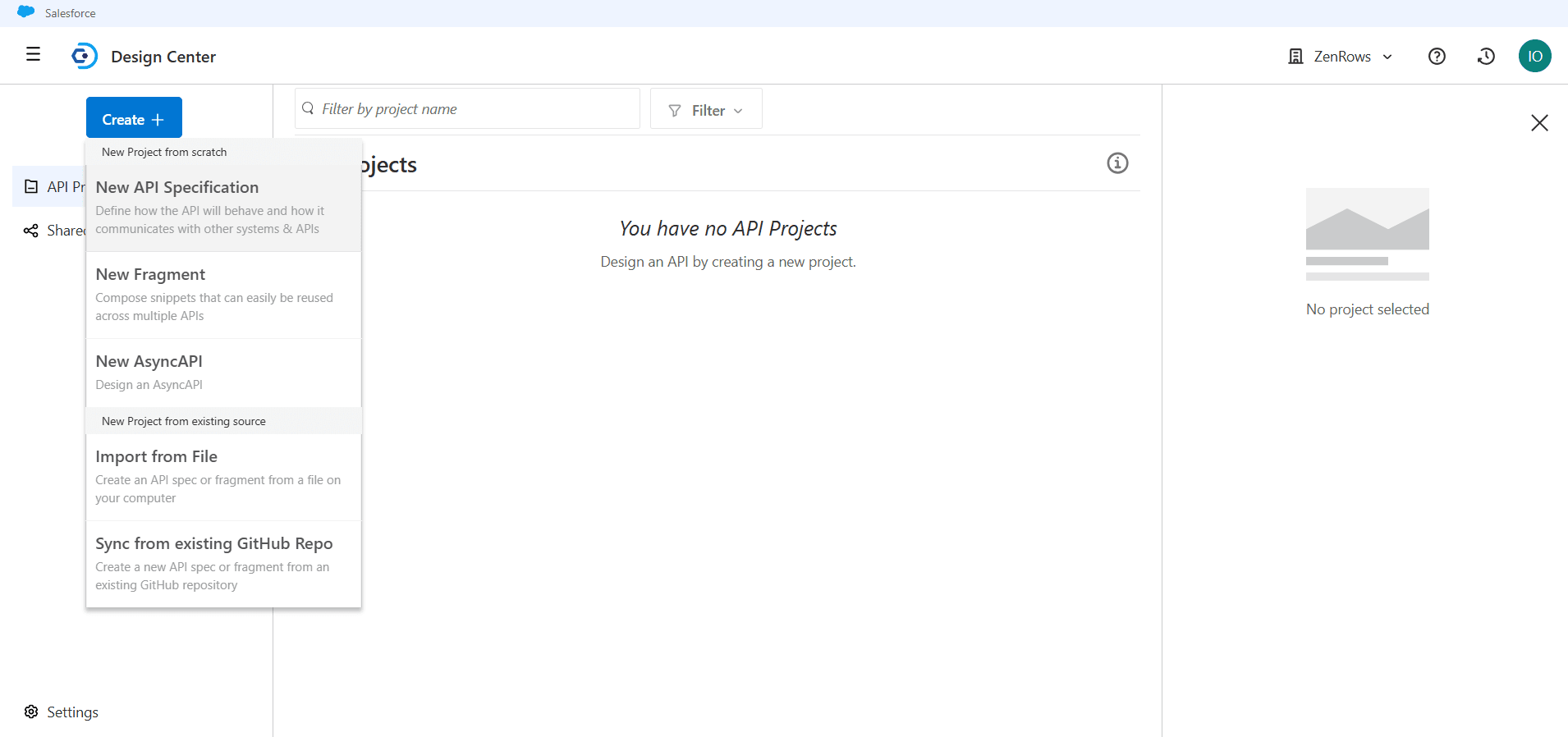
Task: Click the Salesforce cloud icon
Action: 26,12
